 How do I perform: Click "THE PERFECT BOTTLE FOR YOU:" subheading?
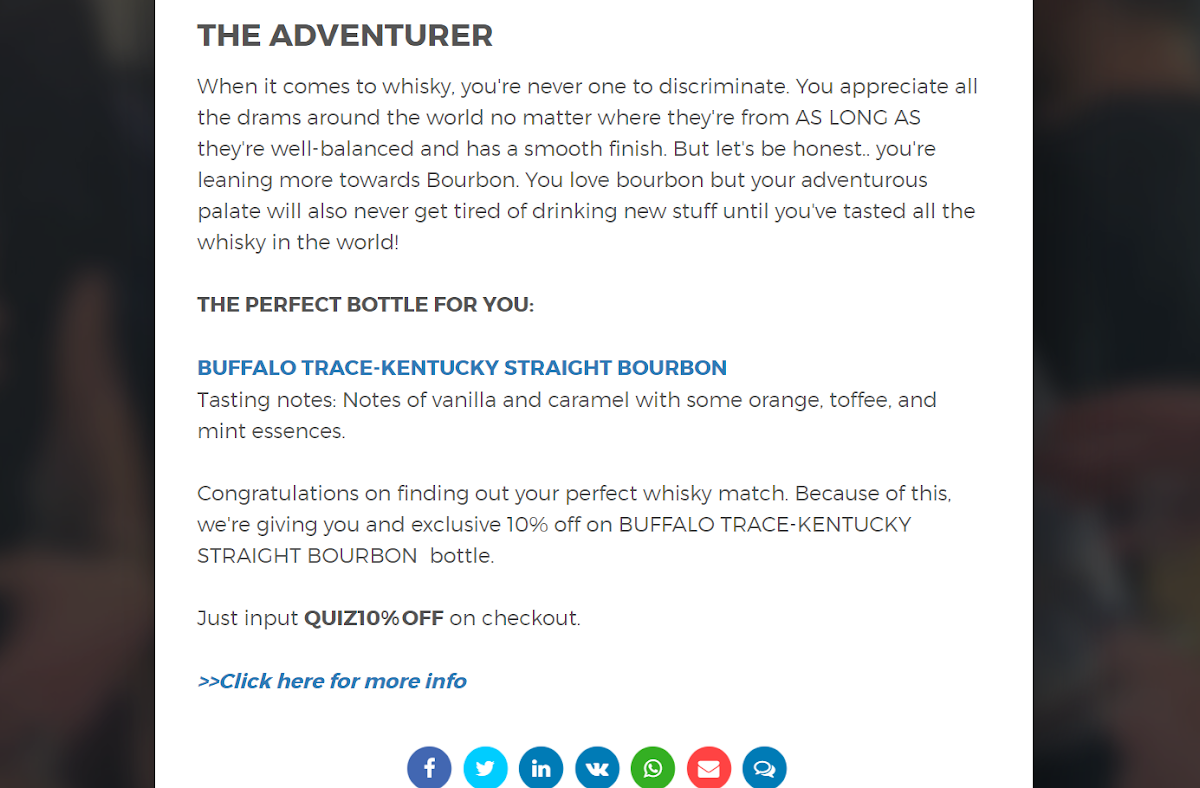click(365, 304)
